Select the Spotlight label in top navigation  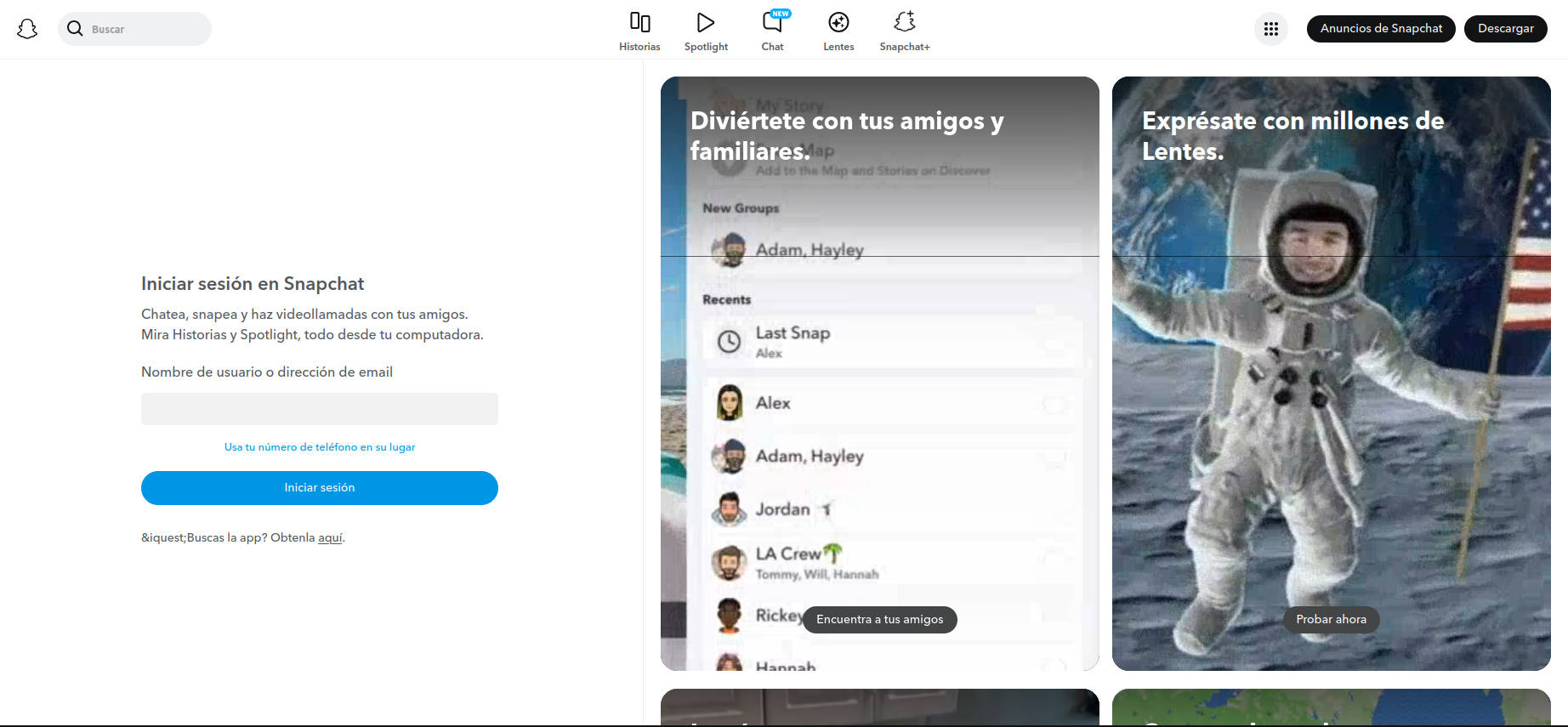pos(706,47)
